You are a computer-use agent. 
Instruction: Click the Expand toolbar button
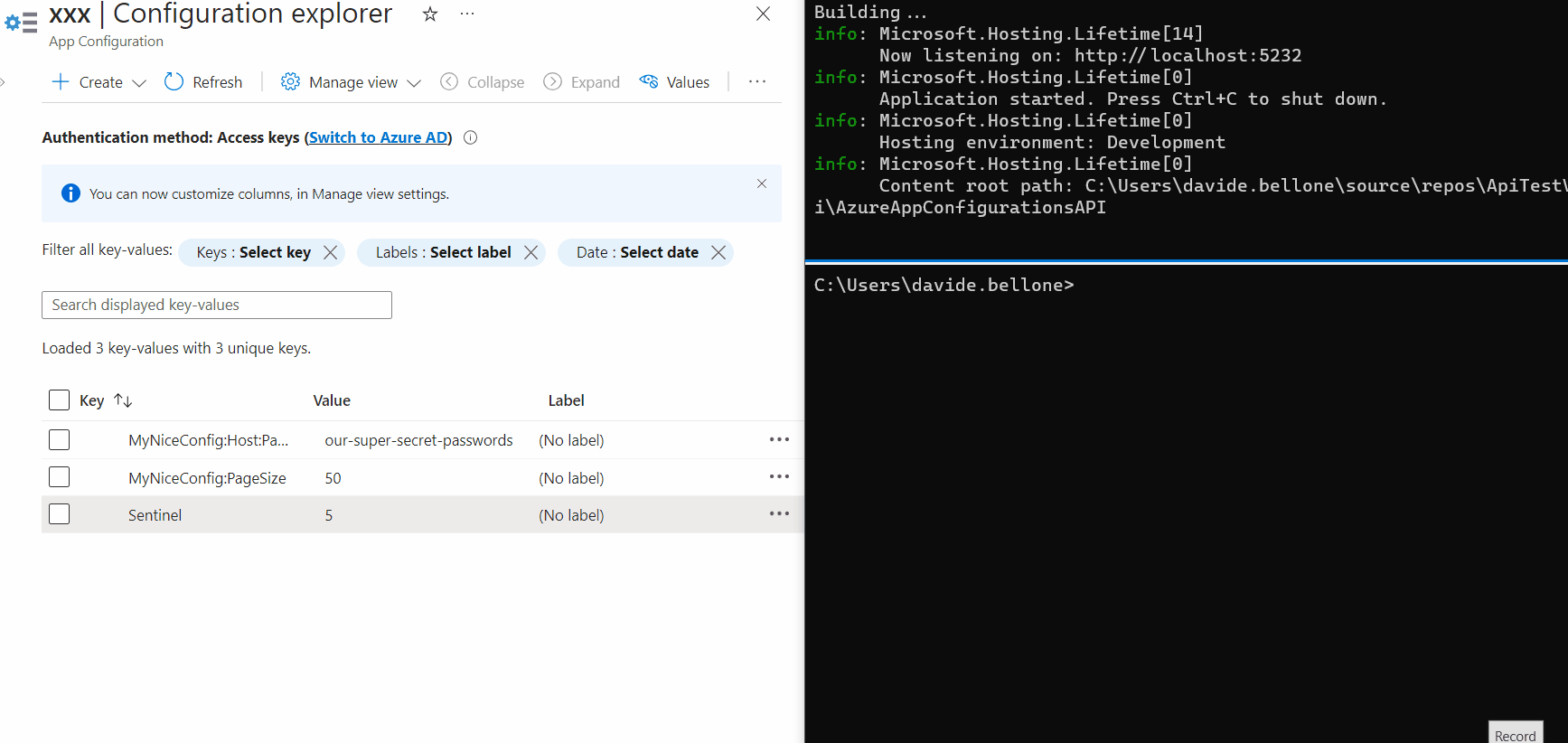[581, 82]
